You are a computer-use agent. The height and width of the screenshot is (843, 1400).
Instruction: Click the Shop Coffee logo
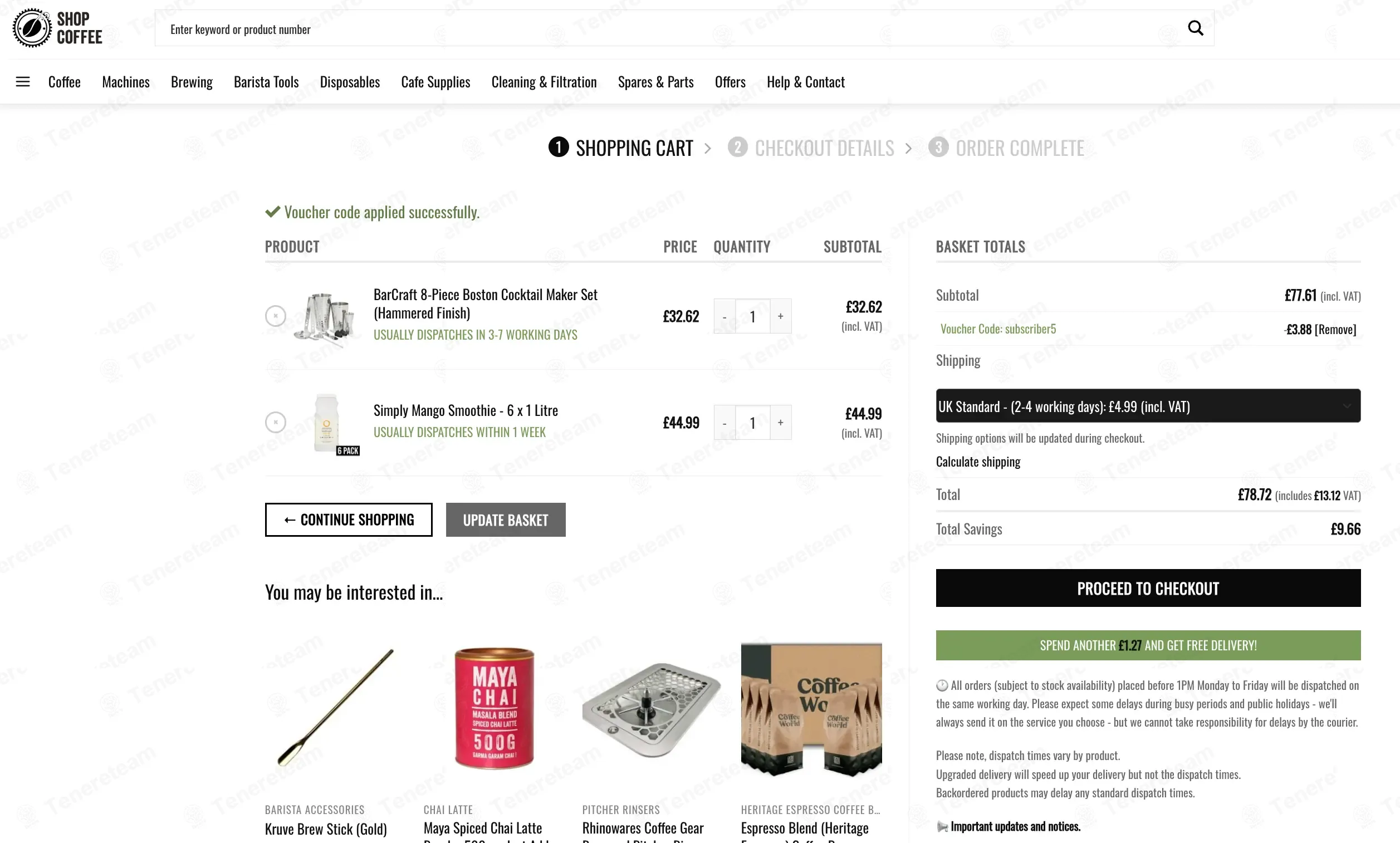[x=57, y=28]
